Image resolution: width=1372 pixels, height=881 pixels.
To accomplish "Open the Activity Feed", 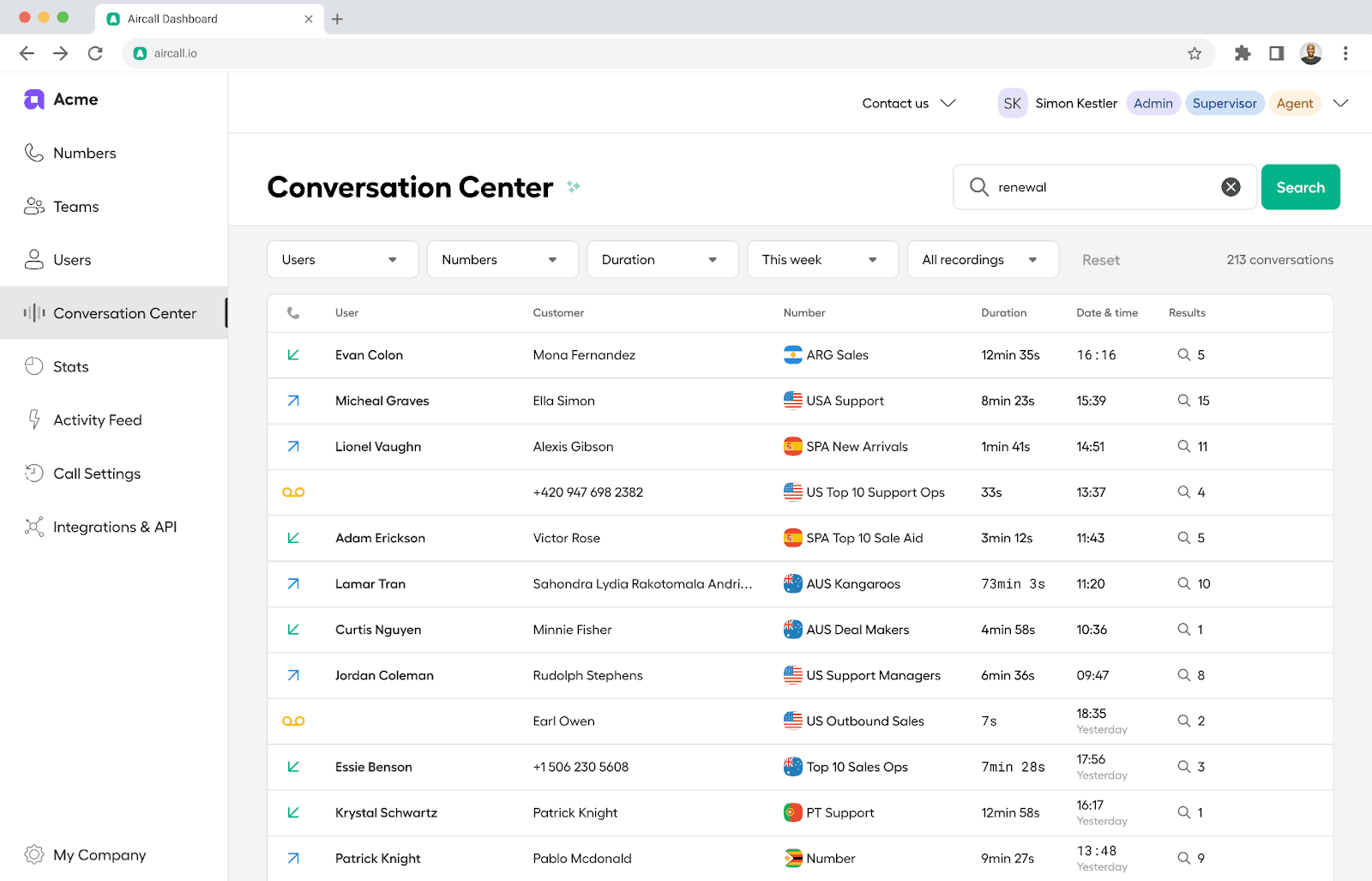I will (97, 419).
